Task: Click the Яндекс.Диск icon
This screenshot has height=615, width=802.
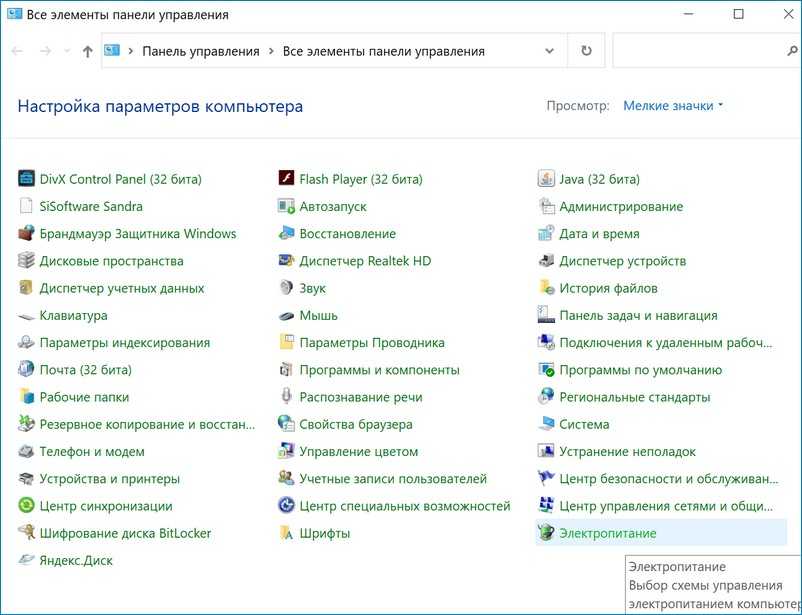Action: (26, 560)
